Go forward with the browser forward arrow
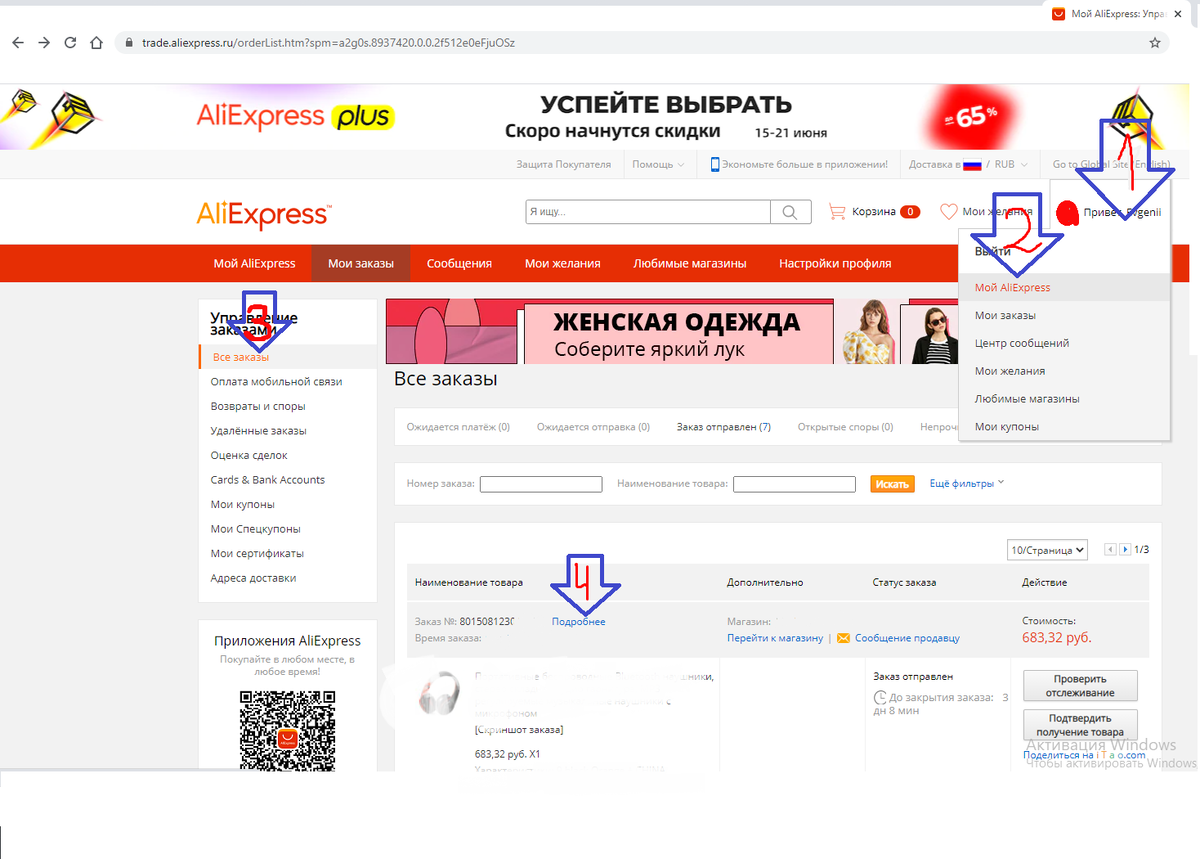 [x=44, y=43]
